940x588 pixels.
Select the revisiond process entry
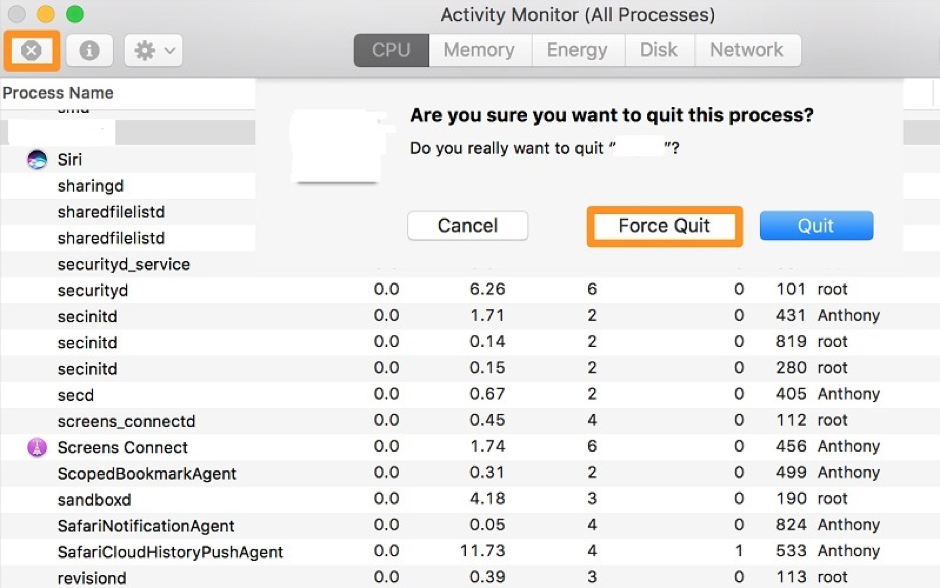click(92, 578)
